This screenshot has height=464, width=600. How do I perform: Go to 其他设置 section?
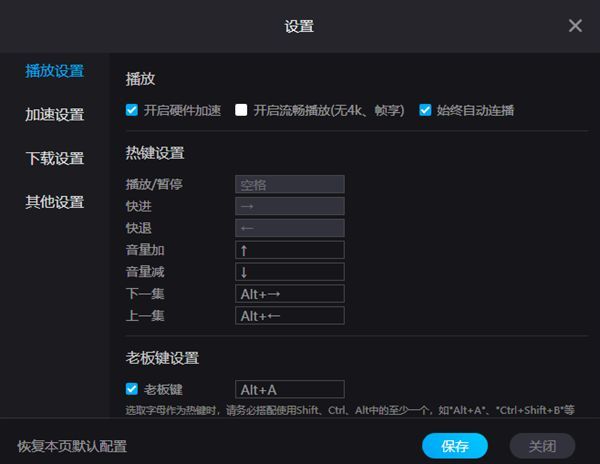tap(54, 202)
